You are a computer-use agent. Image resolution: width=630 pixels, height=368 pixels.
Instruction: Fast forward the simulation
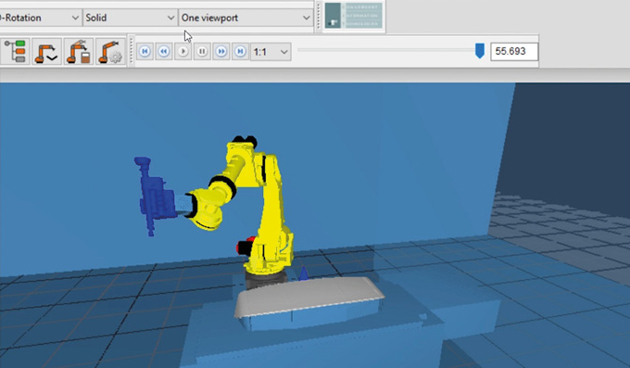coord(221,51)
